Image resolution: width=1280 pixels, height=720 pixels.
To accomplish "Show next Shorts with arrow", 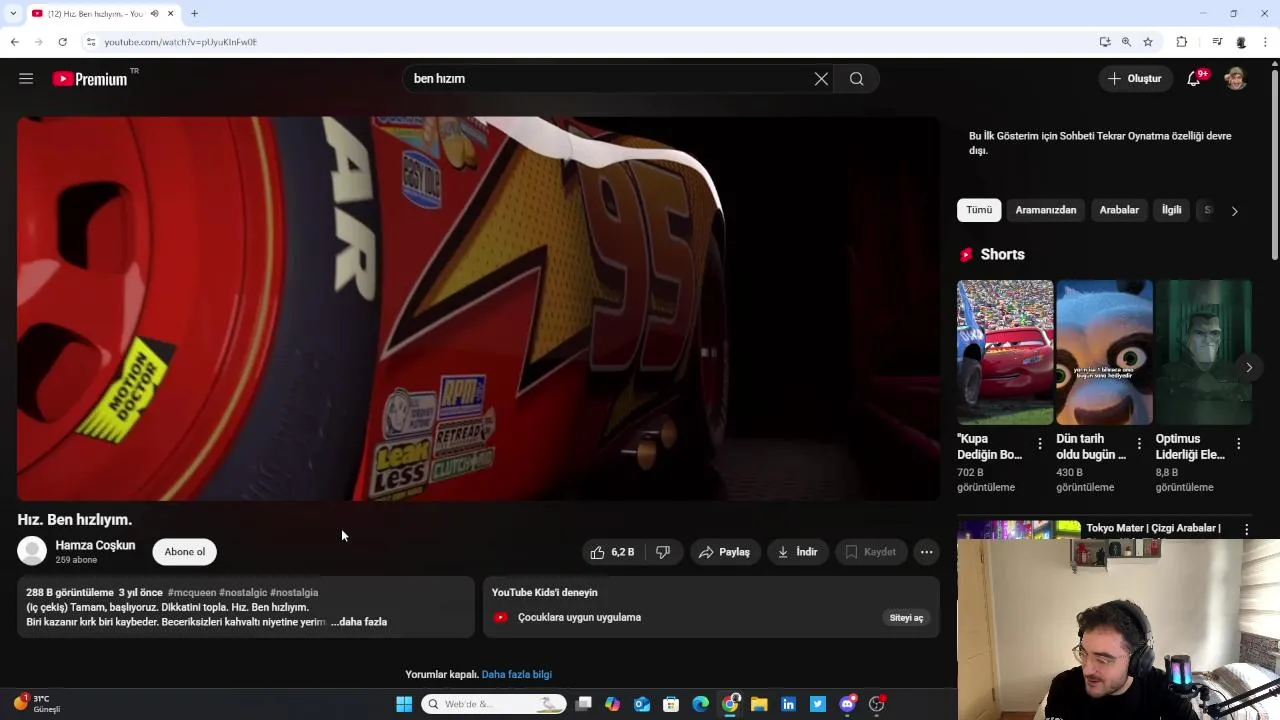I will (x=1249, y=367).
